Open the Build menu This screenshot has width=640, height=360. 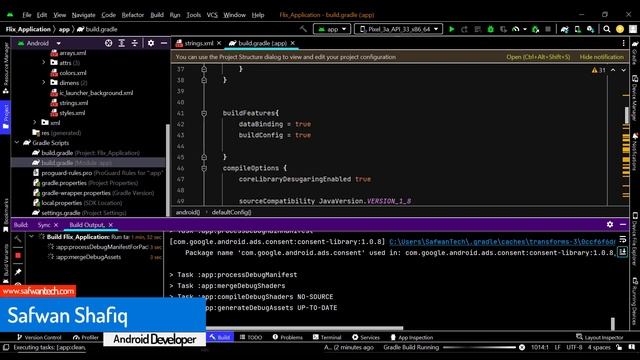coord(157,15)
